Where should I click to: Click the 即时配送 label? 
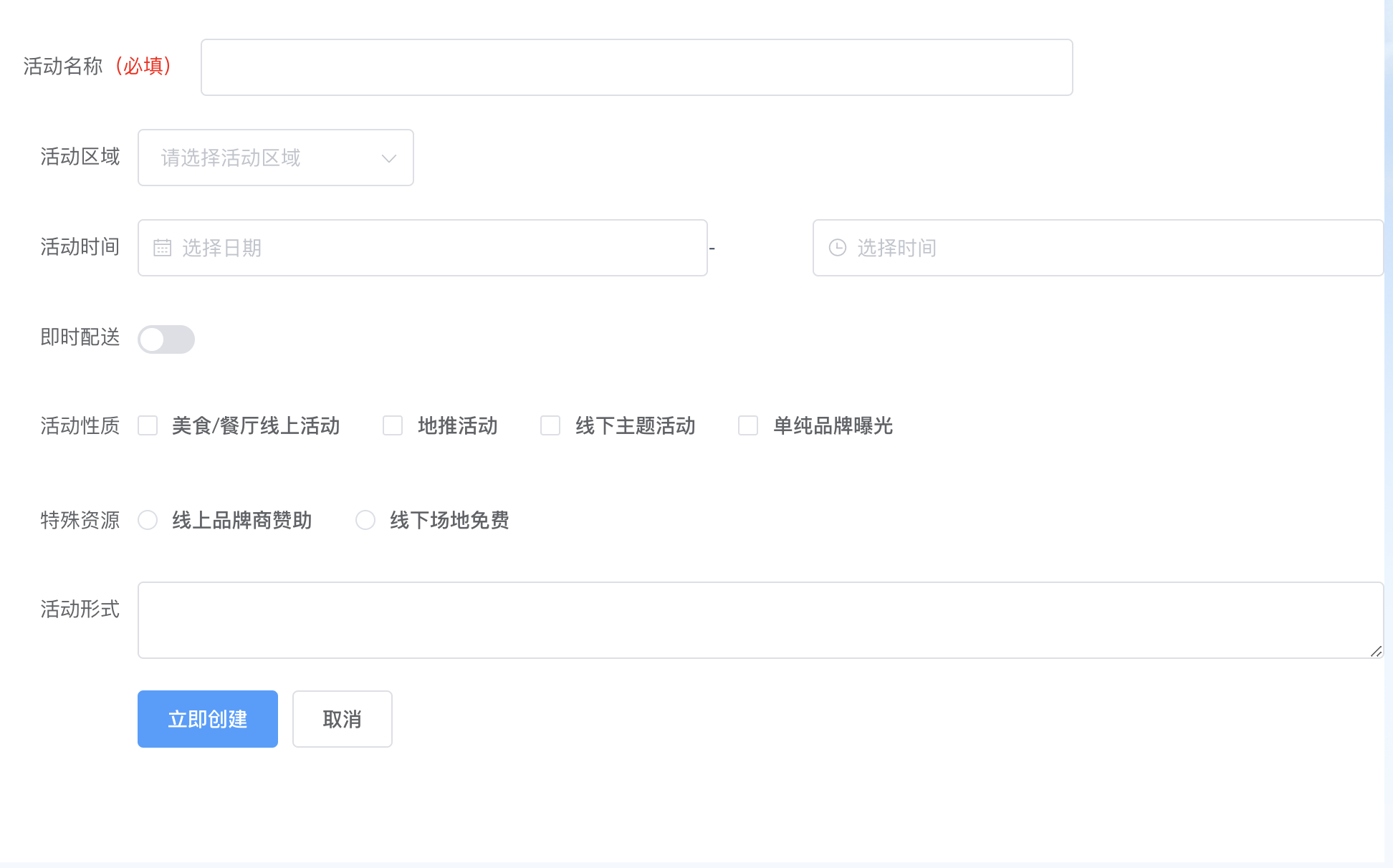(x=80, y=337)
